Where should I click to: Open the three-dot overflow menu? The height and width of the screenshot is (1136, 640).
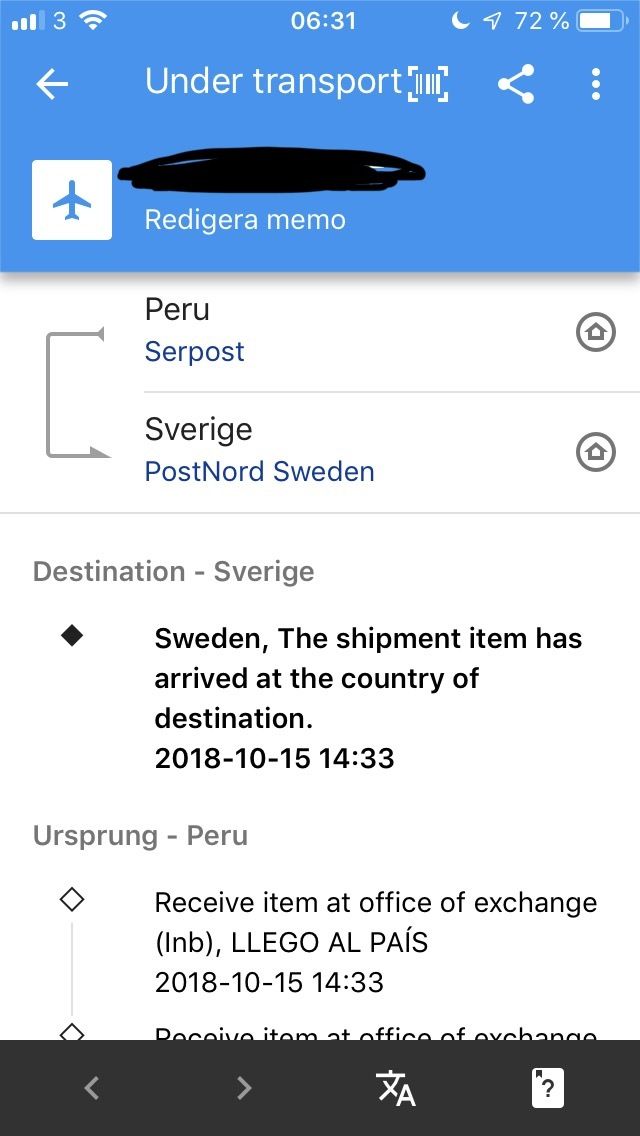(596, 84)
